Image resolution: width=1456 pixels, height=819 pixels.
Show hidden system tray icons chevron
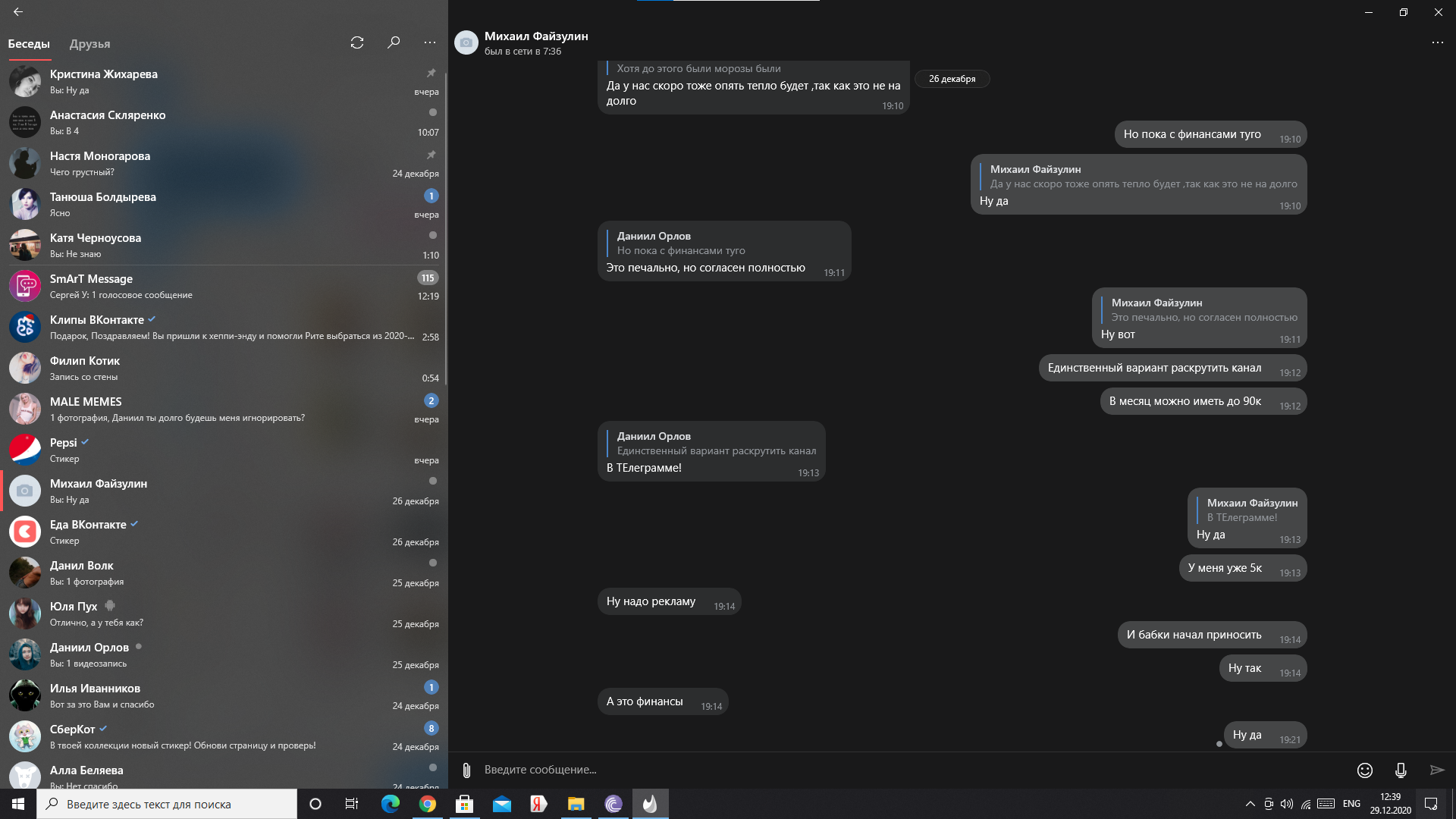[1250, 804]
